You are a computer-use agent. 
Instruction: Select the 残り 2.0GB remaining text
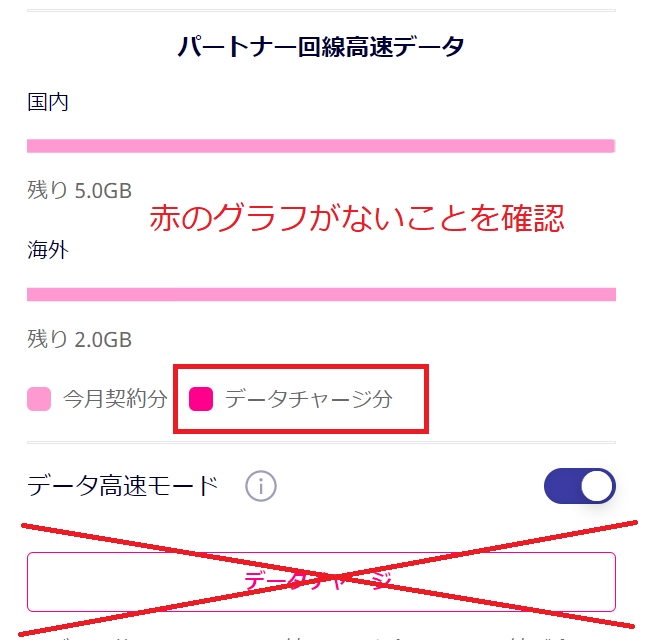79,339
